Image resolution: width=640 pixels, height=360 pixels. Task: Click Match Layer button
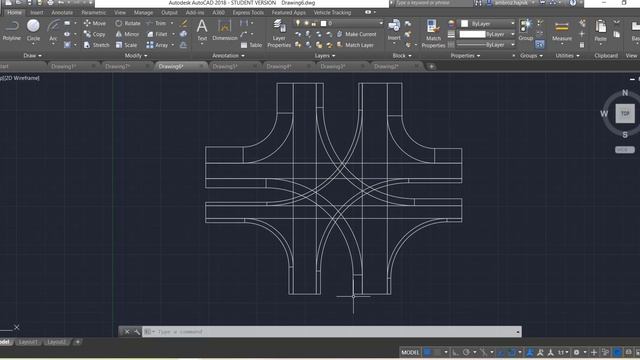coord(355,45)
